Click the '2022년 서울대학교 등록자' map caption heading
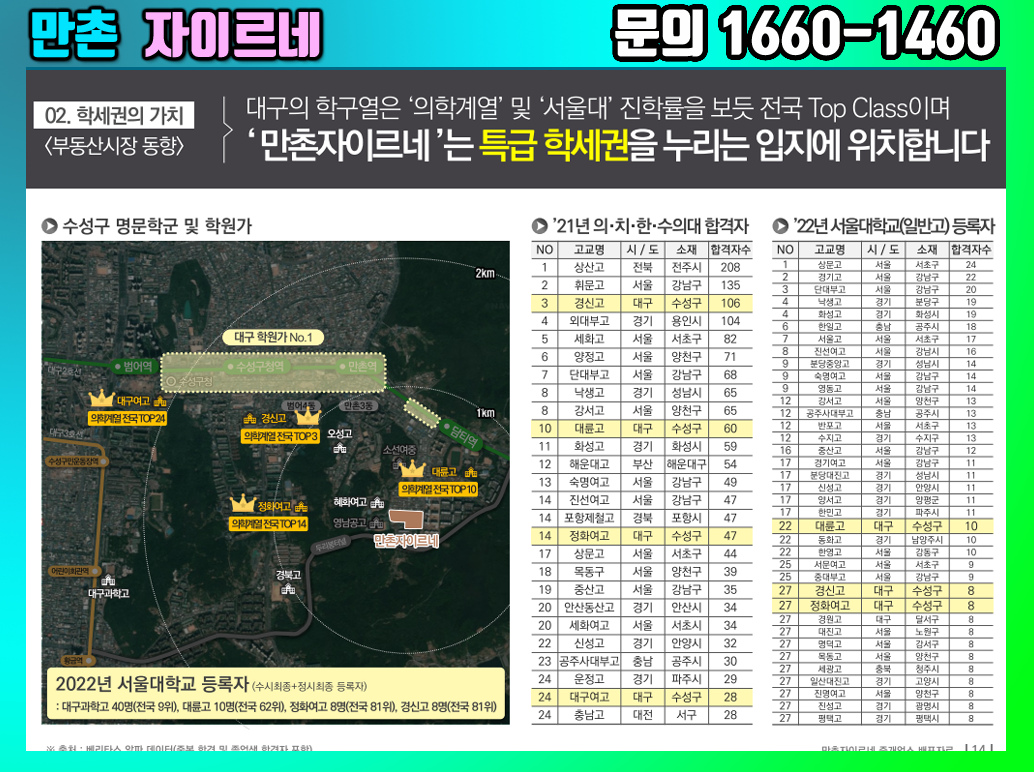Screen dimensions: 1034x772 152,684
